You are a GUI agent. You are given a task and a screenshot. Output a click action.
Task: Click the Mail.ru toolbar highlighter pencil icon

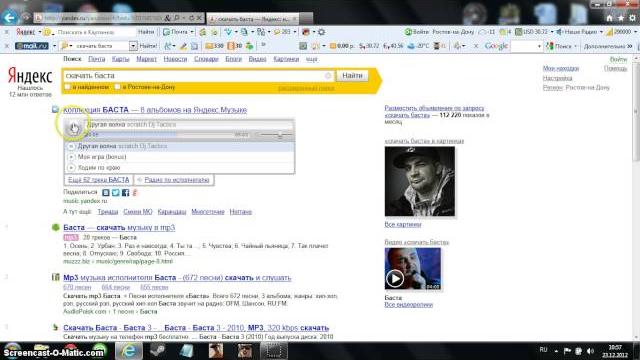point(184,46)
